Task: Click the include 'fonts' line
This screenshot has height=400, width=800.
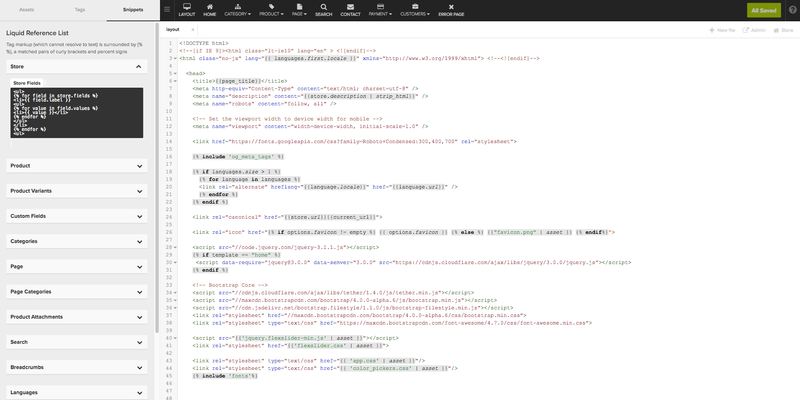Action: pyautogui.click(x=225, y=376)
